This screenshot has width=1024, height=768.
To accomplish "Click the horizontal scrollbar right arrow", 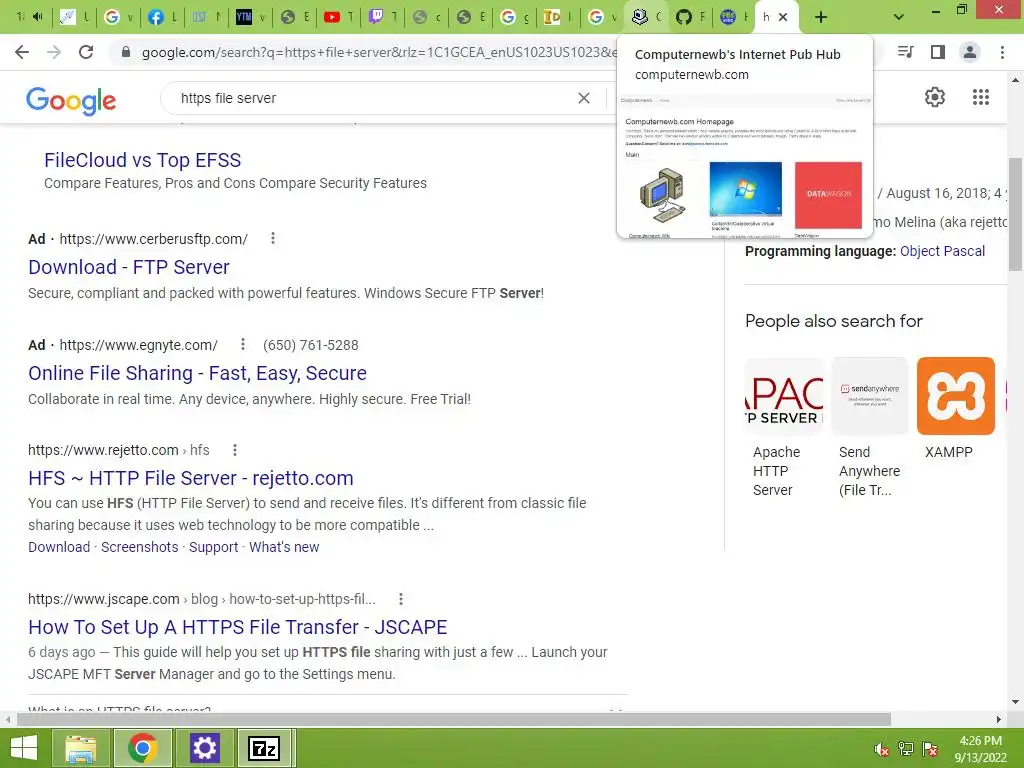I will [x=999, y=719].
